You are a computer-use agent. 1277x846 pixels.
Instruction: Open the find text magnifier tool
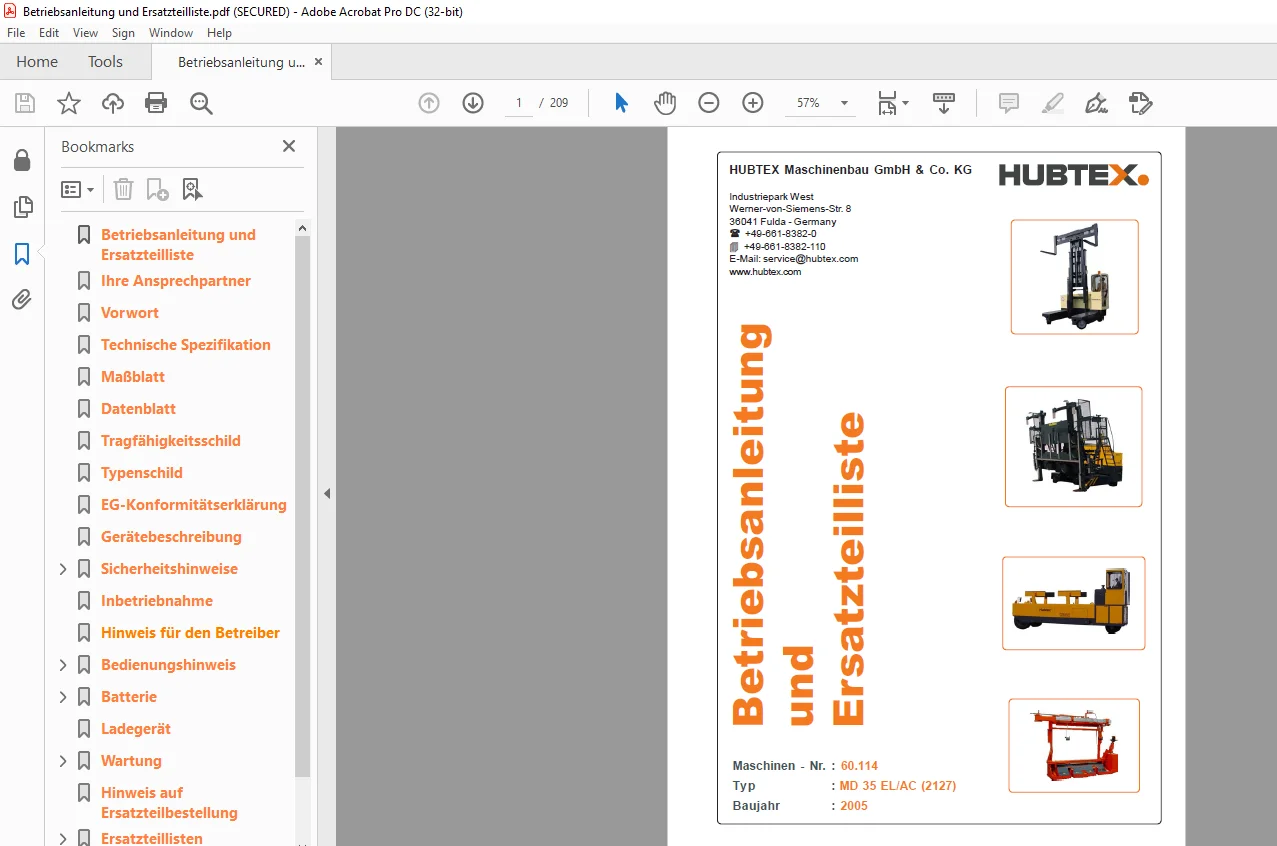(202, 103)
